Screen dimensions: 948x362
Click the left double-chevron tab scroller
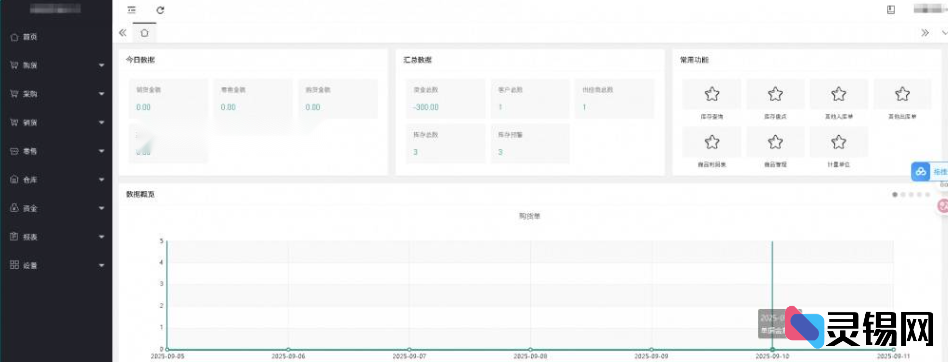[x=123, y=33]
